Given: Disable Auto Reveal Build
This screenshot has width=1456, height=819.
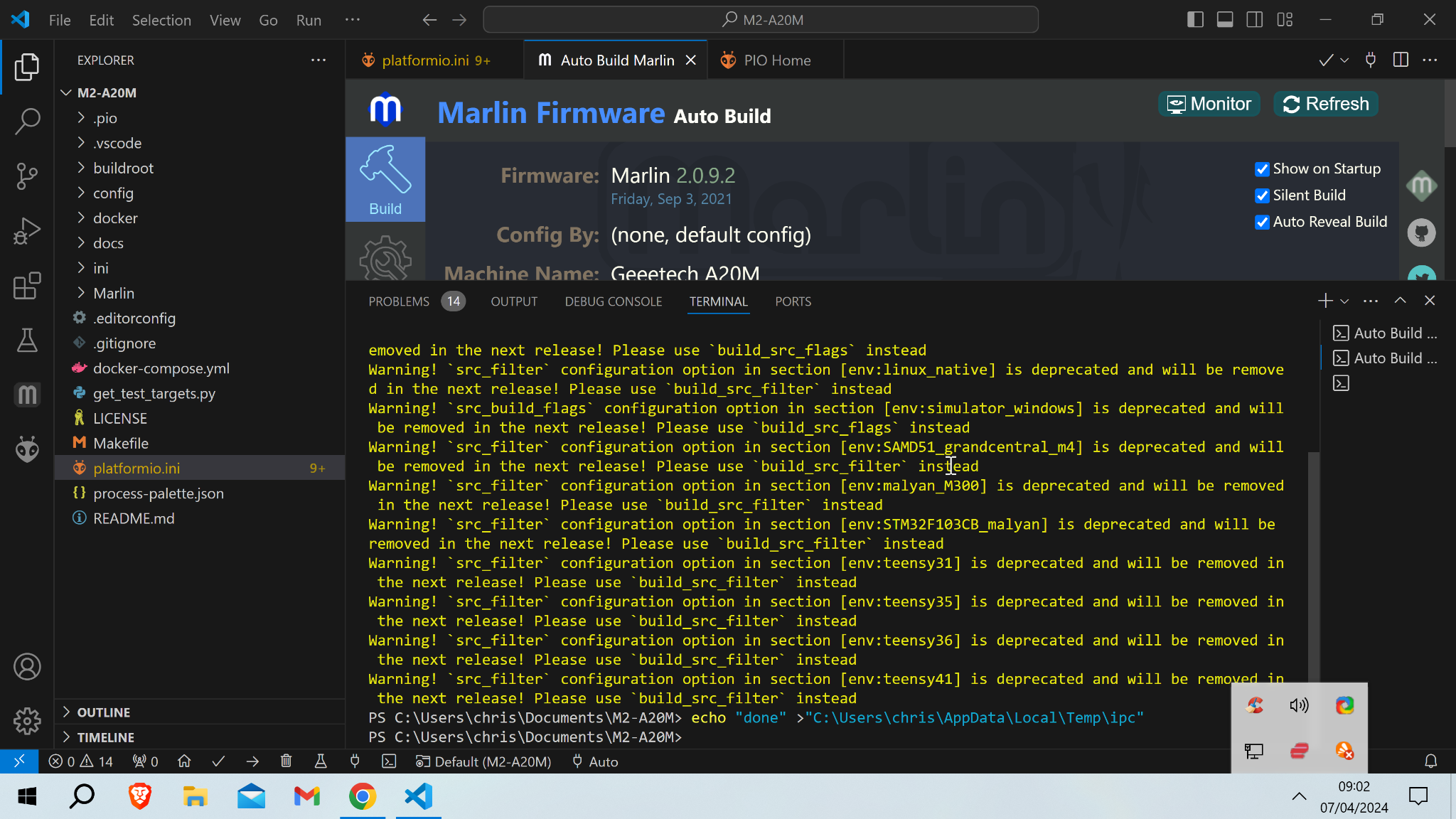Looking at the screenshot, I should (x=1262, y=222).
